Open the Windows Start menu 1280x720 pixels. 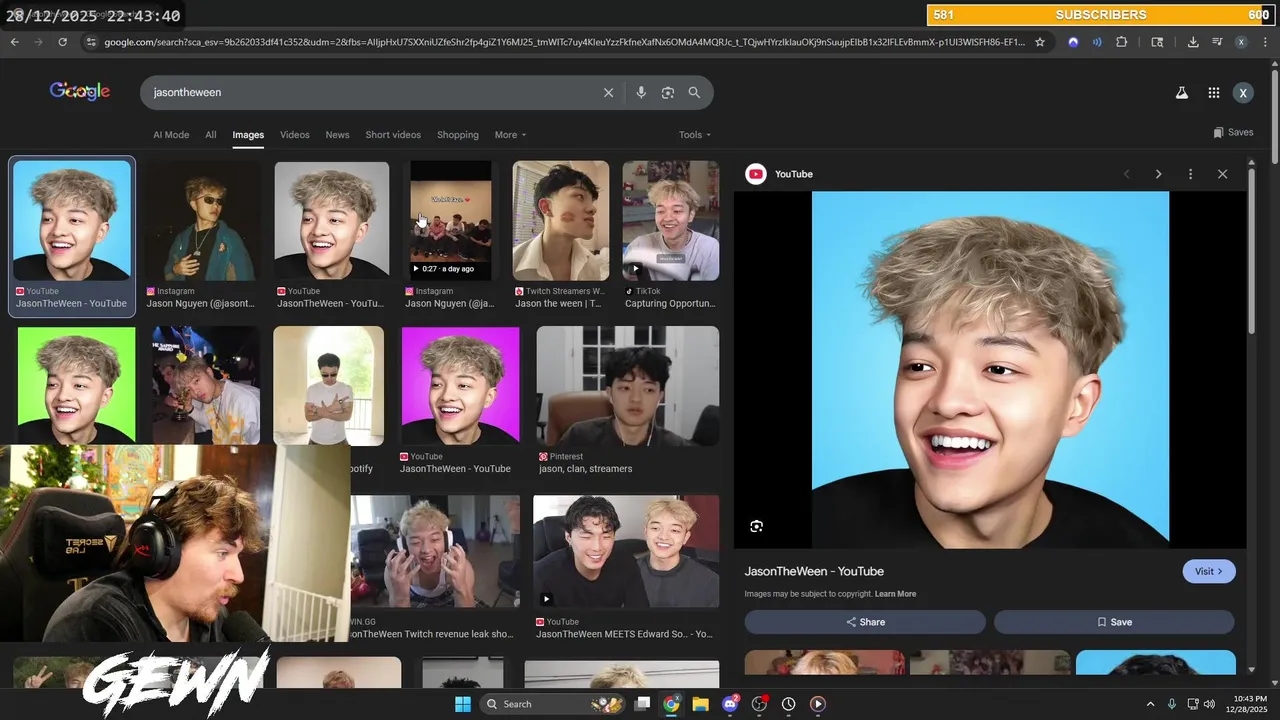pyautogui.click(x=463, y=704)
